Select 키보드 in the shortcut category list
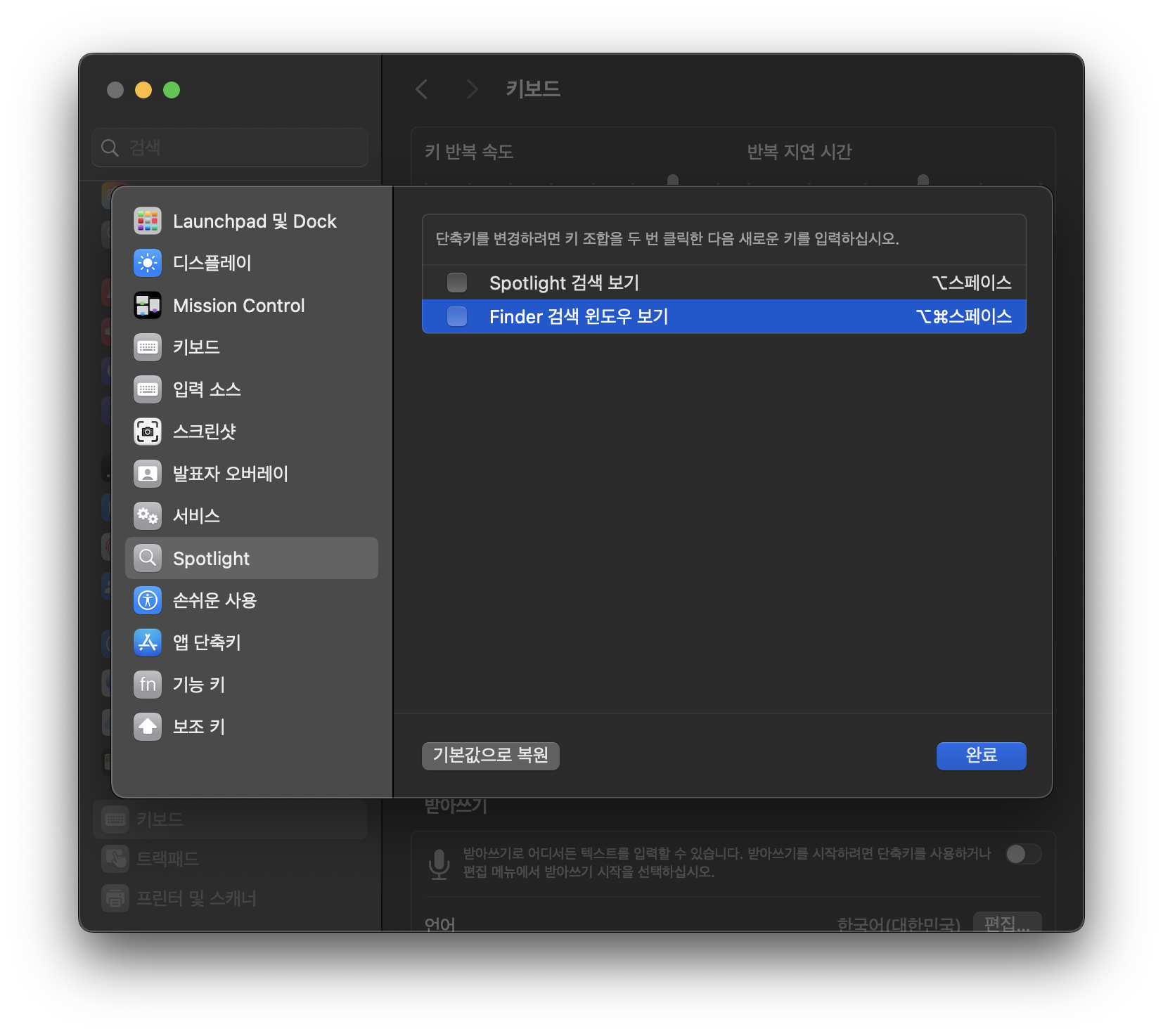 [252, 347]
